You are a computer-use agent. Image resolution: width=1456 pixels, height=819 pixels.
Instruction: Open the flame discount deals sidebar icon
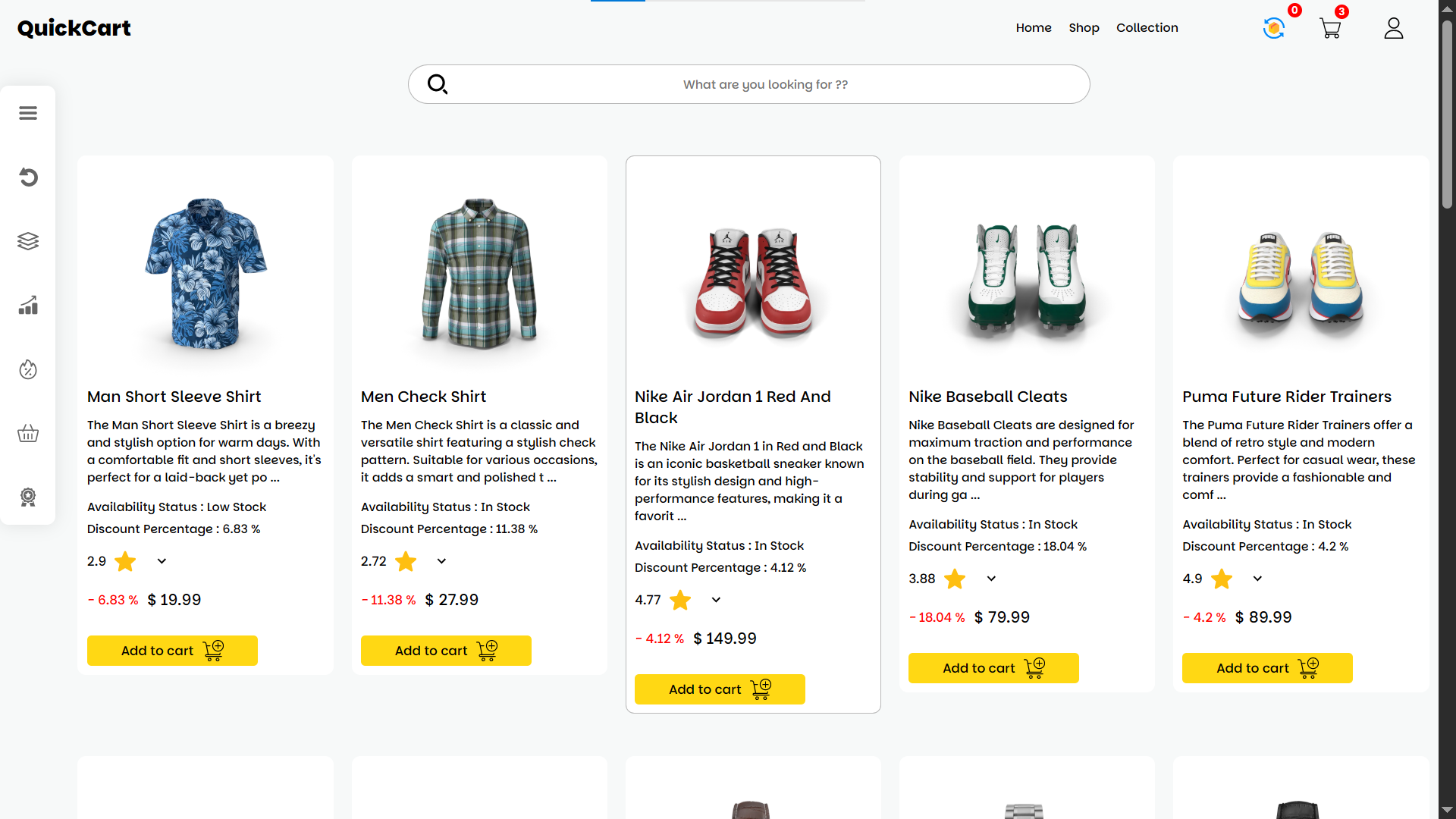(28, 369)
